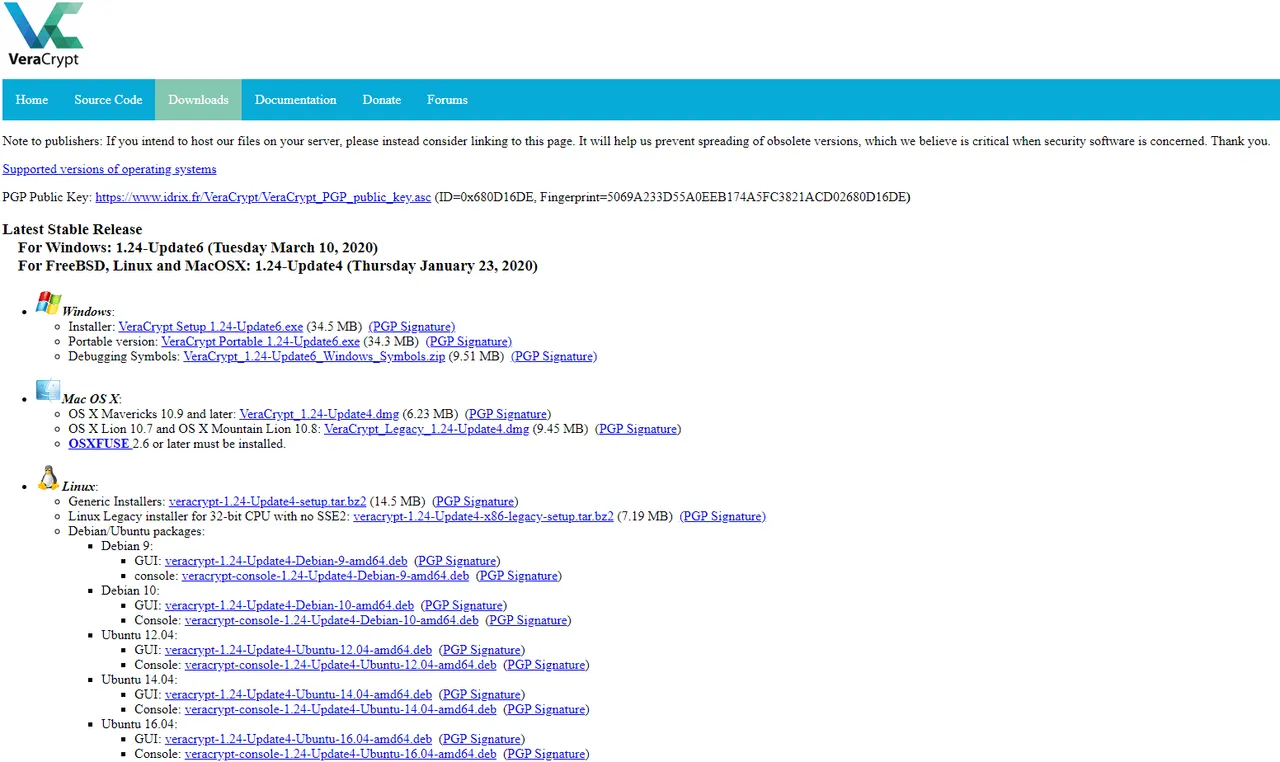Viewport: 1280px width, 762px height.
Task: Download Ubuntu 14.04 console deb package
Action: click(x=340, y=709)
